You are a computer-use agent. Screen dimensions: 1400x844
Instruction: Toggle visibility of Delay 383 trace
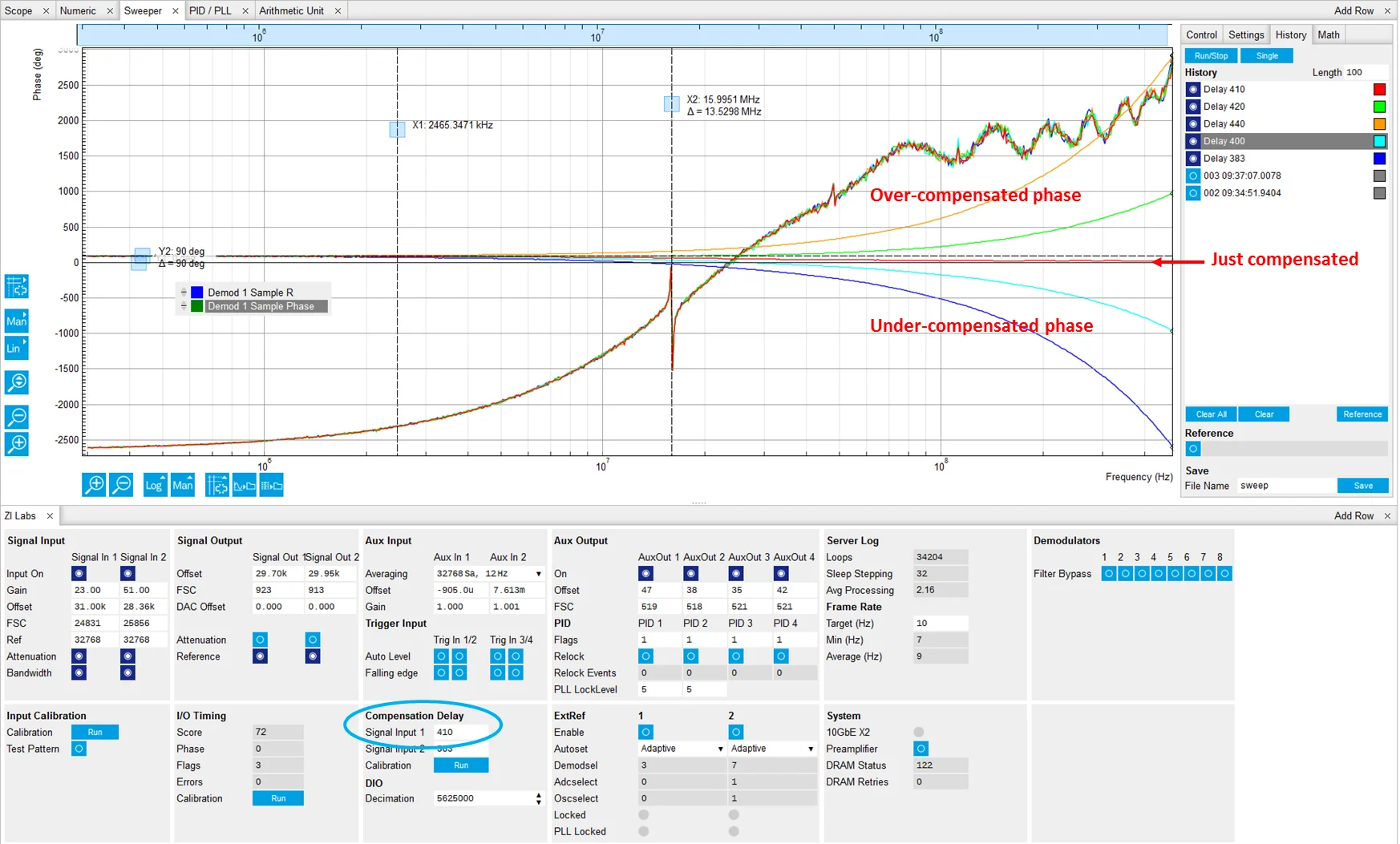(1193, 159)
